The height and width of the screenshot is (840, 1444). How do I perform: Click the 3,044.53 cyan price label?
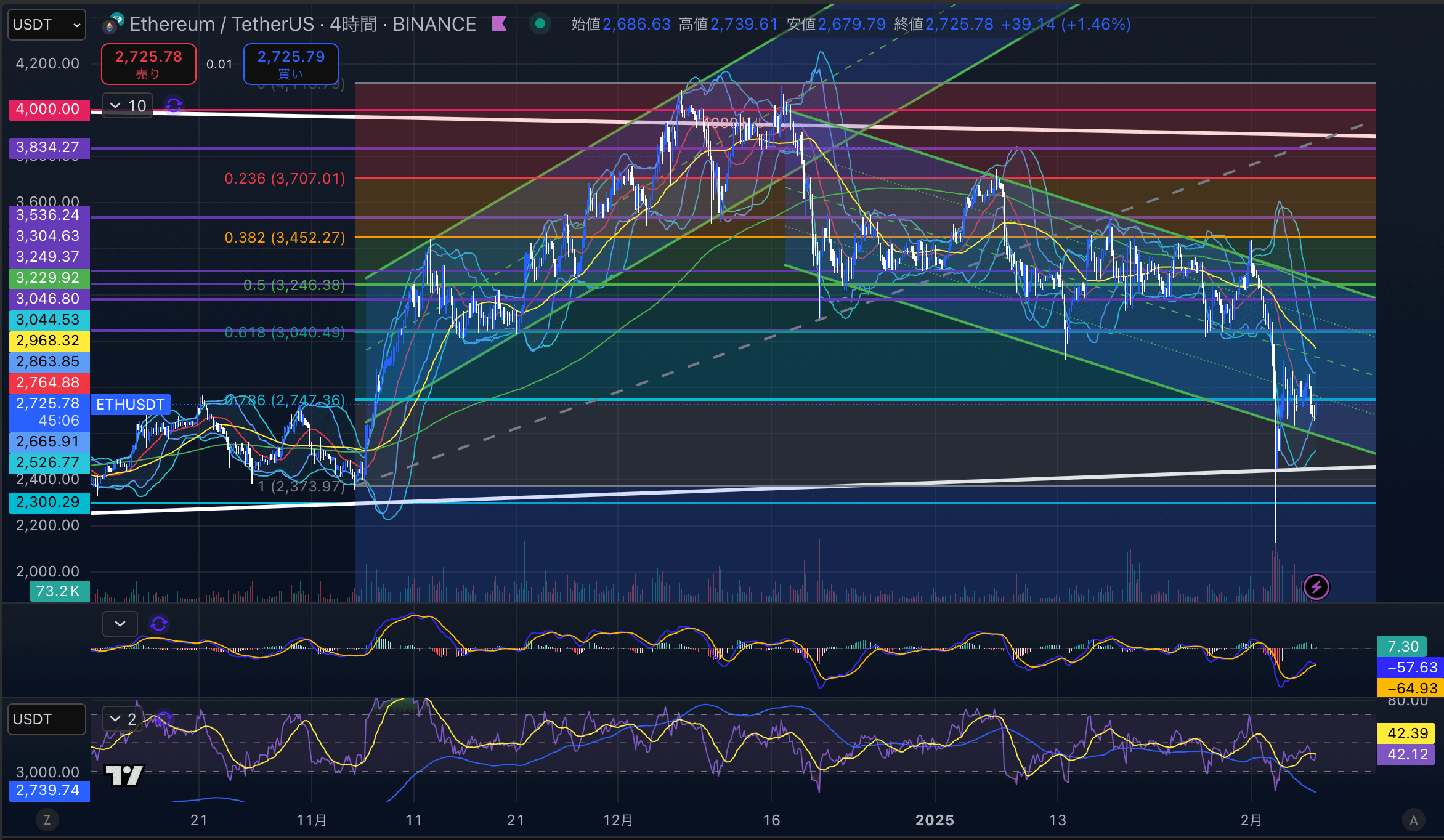(49, 320)
